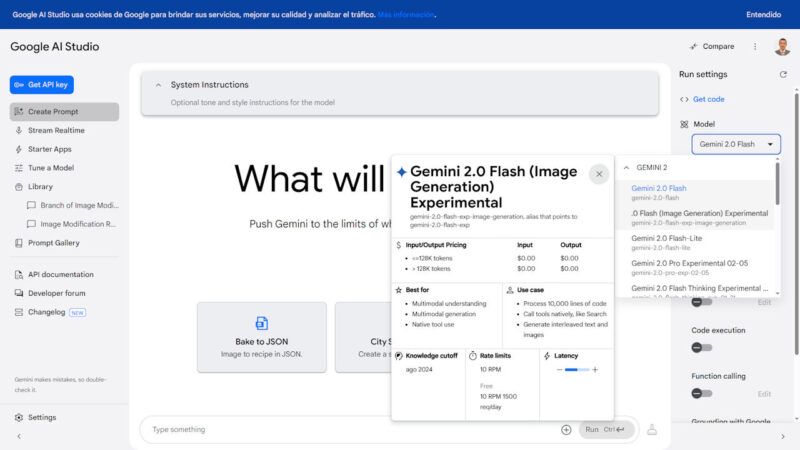Click the Get code brackets icon
Image resolution: width=800 pixels, height=450 pixels.
[x=684, y=99]
